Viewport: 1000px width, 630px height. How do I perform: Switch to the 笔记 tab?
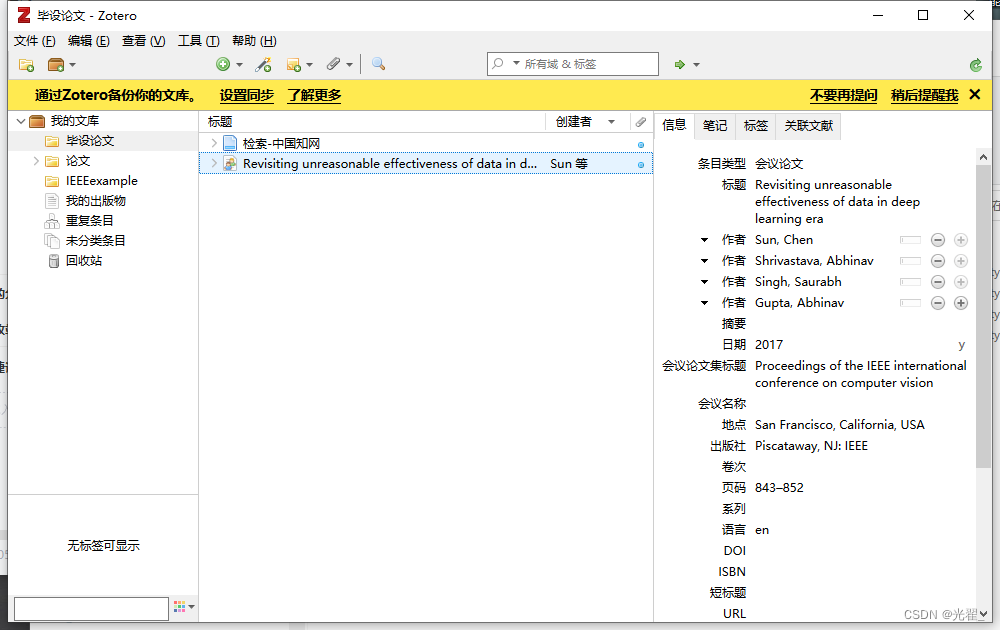point(715,126)
